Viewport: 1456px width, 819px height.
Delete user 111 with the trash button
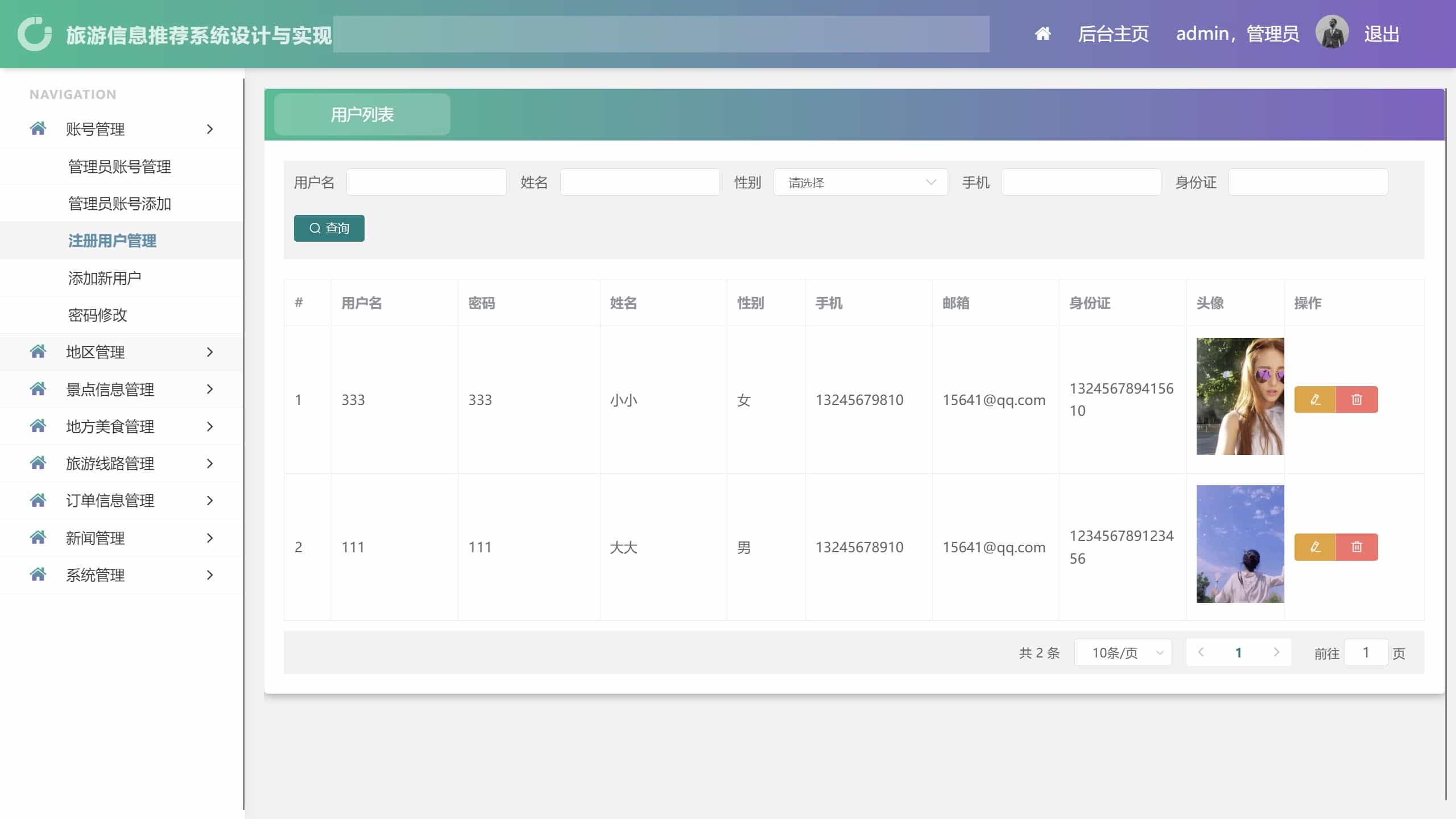[x=1357, y=547]
